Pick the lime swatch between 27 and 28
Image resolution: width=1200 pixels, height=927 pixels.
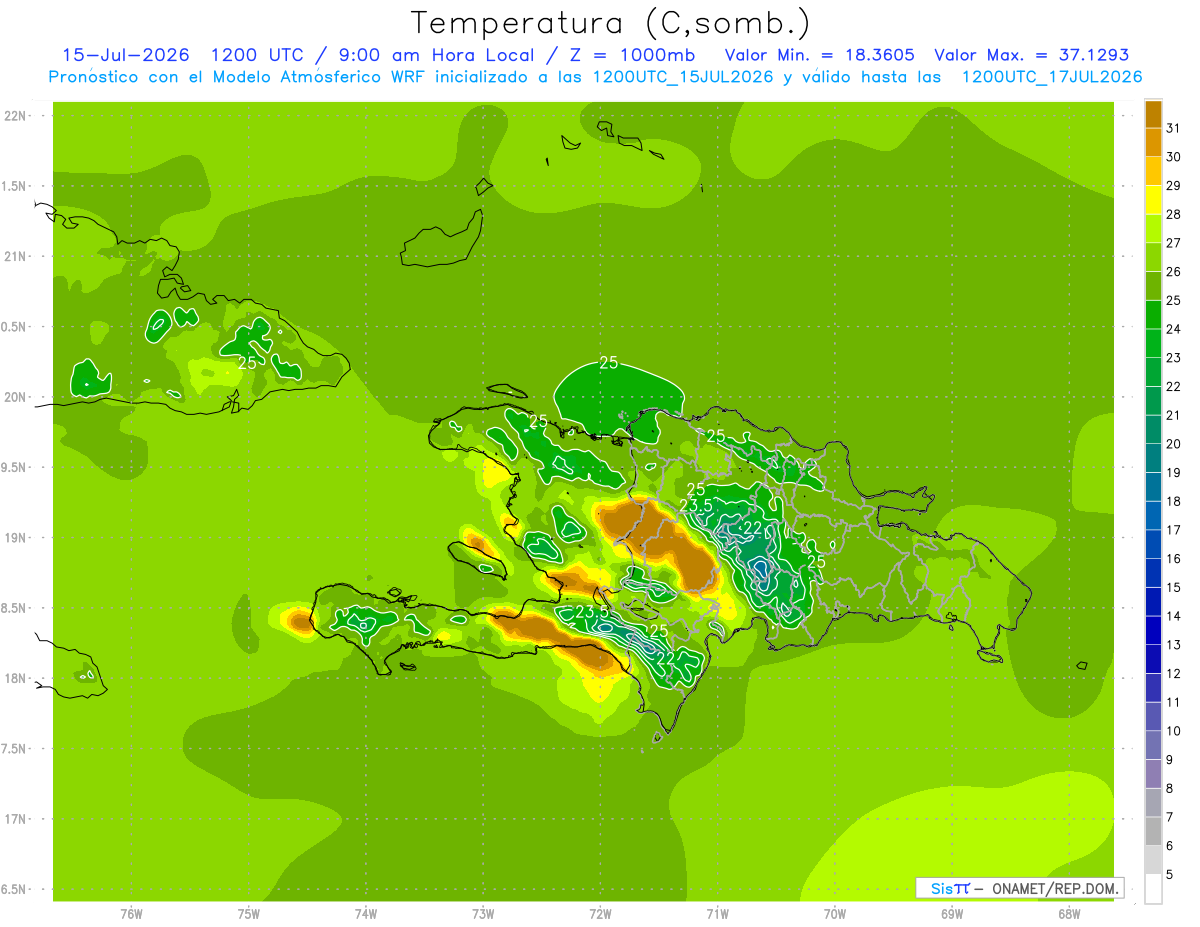point(1153,229)
